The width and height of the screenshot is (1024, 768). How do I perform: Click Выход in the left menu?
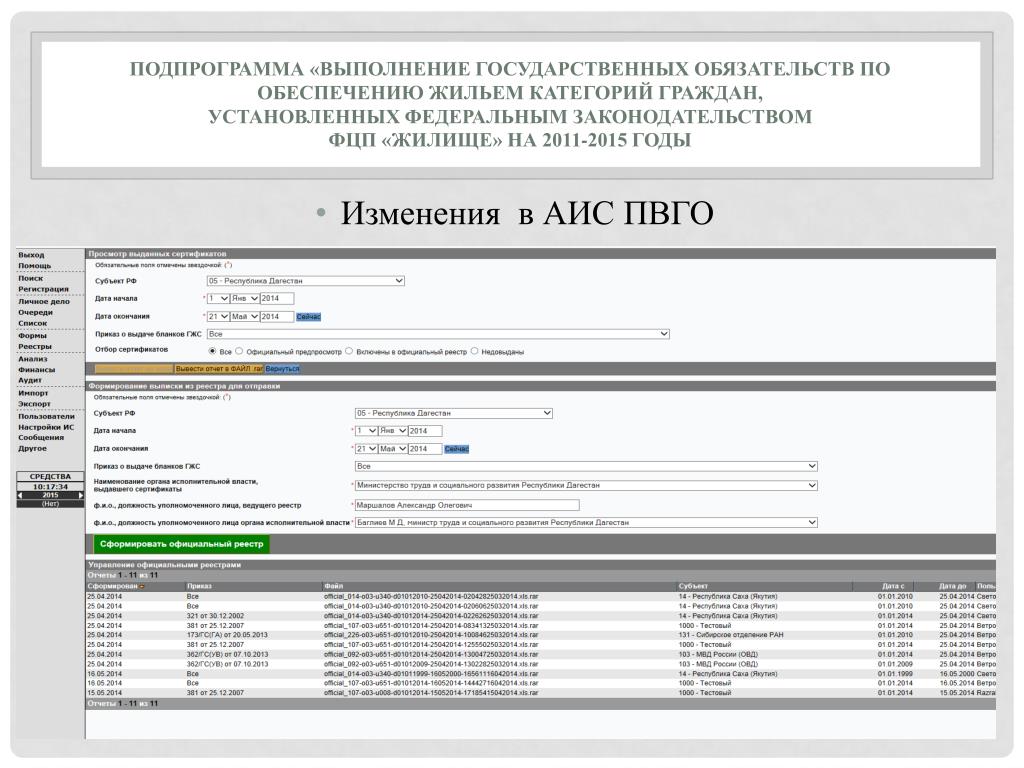point(31,255)
